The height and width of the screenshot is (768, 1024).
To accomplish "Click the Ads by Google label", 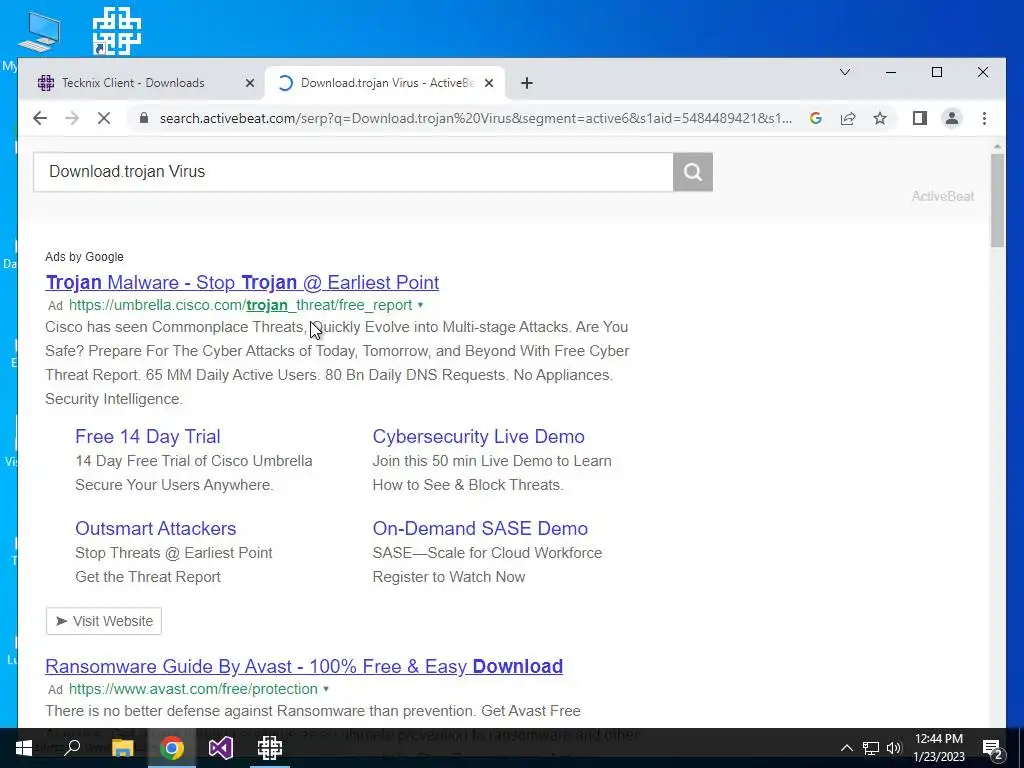I will 84,257.
